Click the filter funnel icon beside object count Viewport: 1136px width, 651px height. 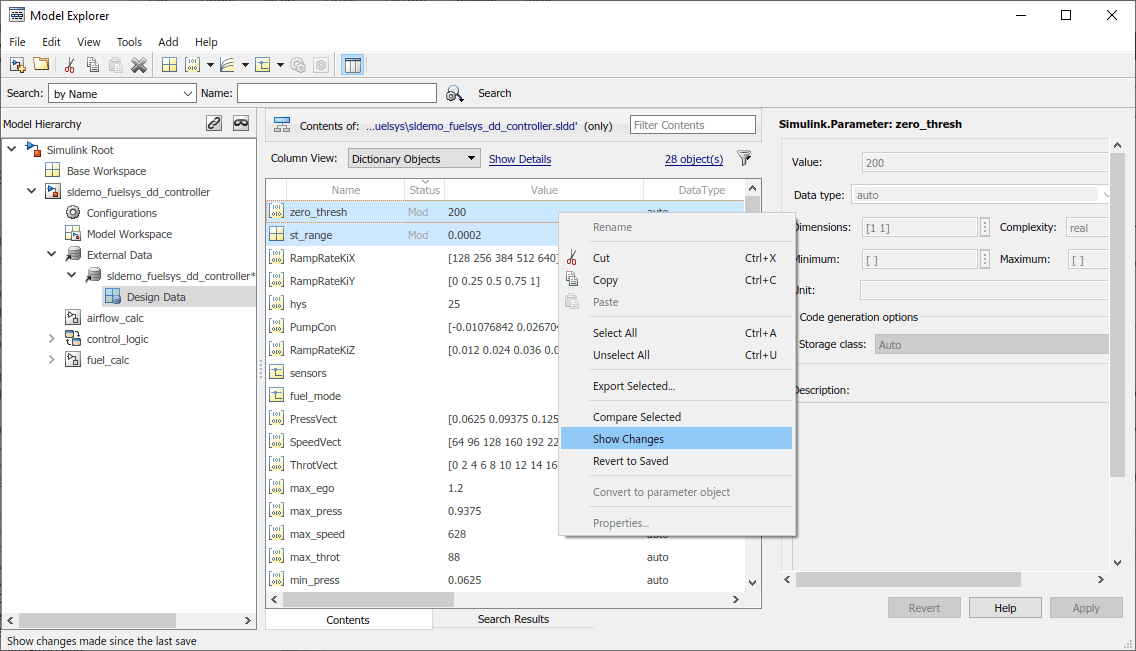(744, 158)
